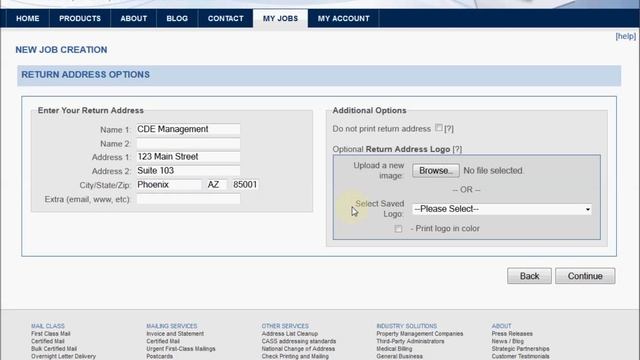This screenshot has height=360, width=640.
Task: Open the Medical Billing footer link
Action: click(394, 349)
